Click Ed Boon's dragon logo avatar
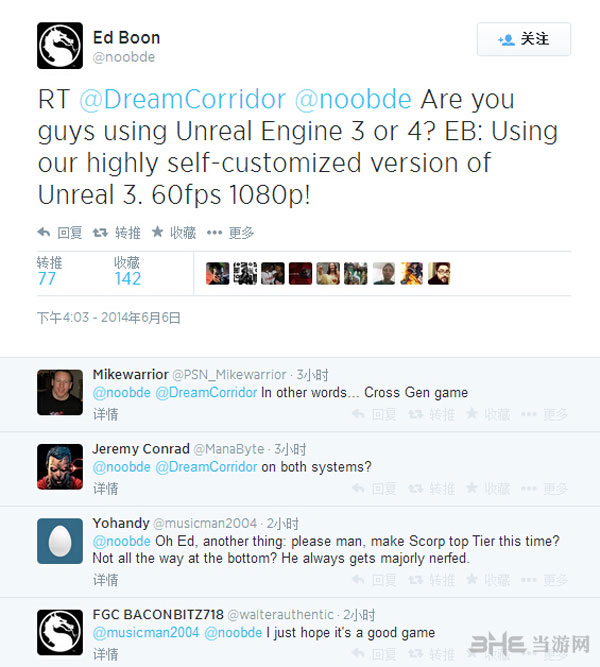Viewport: 600px width, 667px height. (x=59, y=46)
